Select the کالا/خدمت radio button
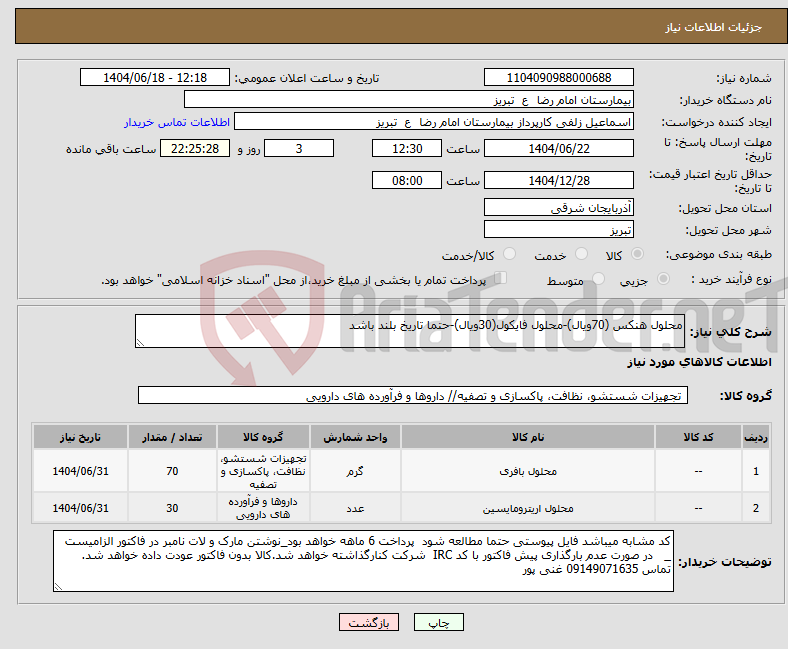The height and width of the screenshot is (649, 788). [x=510, y=254]
